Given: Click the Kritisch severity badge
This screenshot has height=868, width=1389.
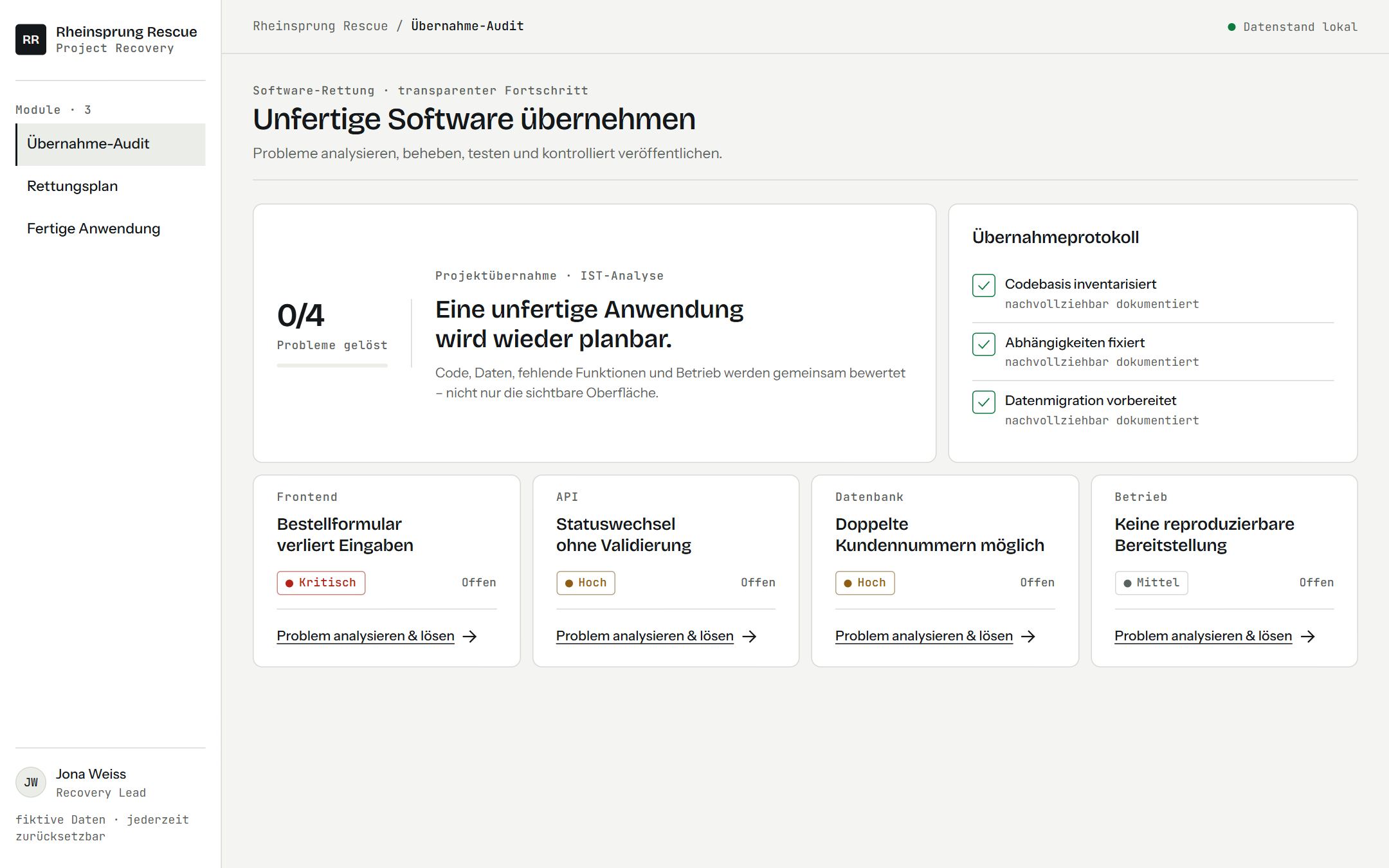Looking at the screenshot, I should click(321, 583).
